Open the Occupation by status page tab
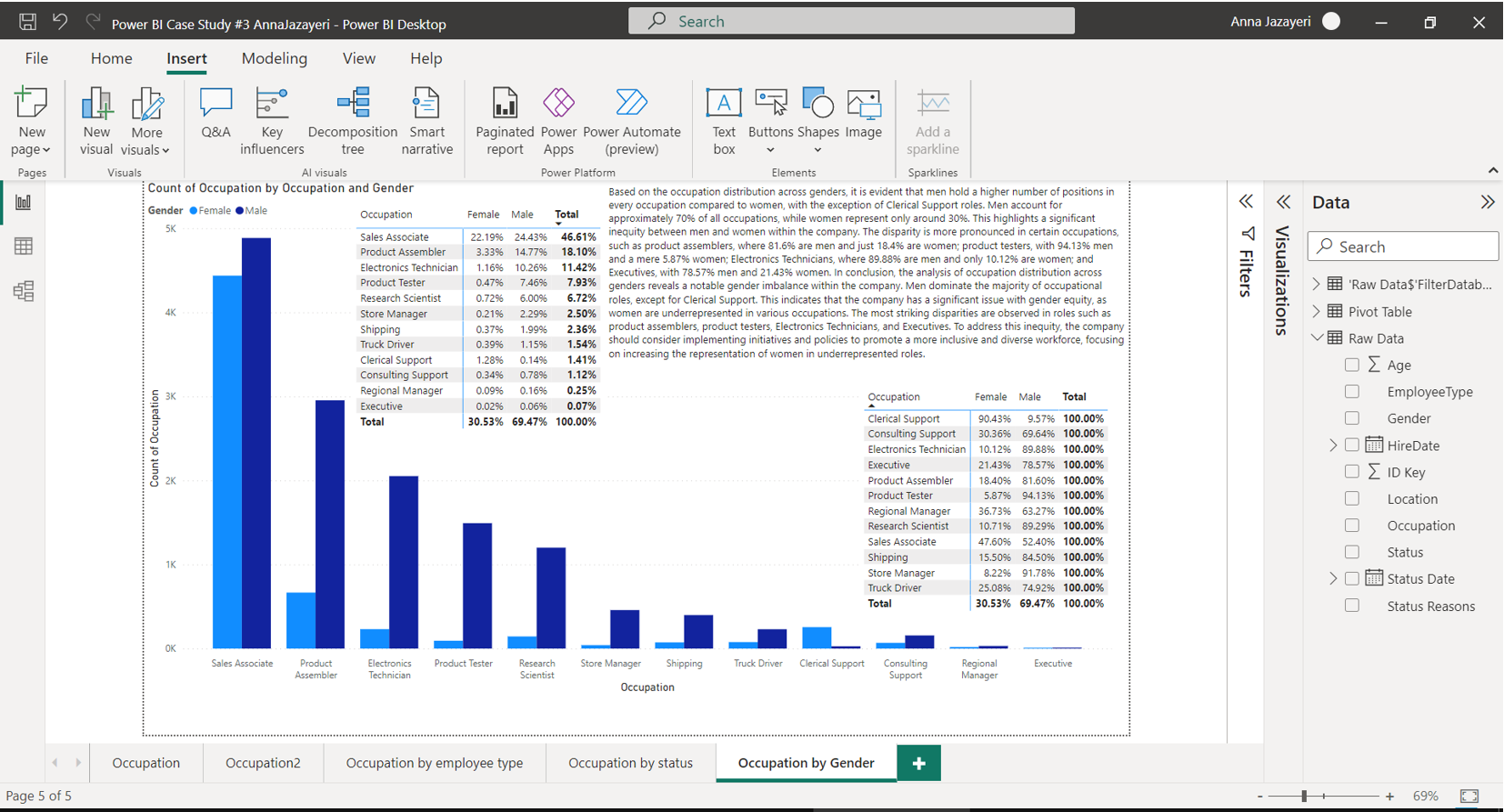1504x812 pixels. click(x=630, y=763)
